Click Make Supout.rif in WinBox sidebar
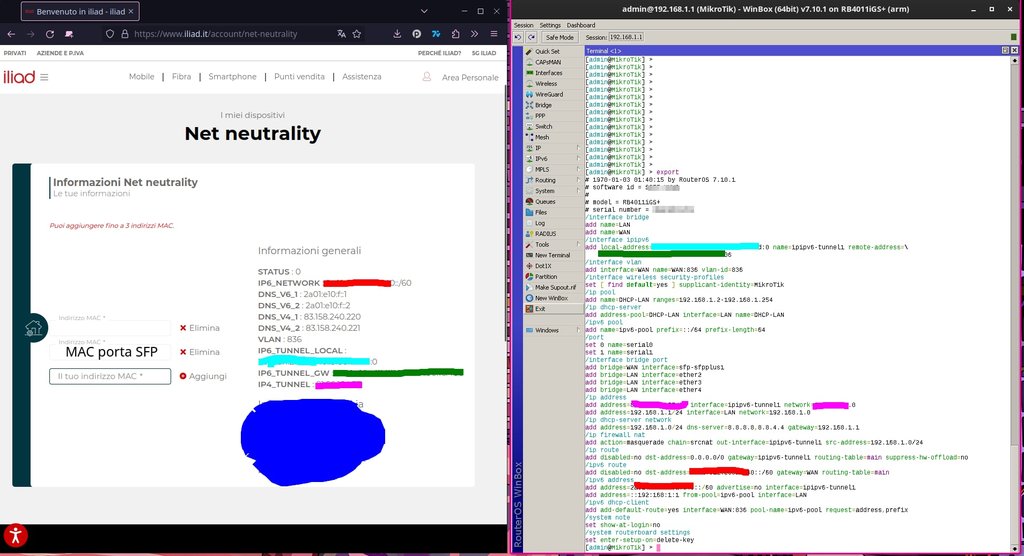The height and width of the screenshot is (556, 1024). pyautogui.click(x=555, y=287)
